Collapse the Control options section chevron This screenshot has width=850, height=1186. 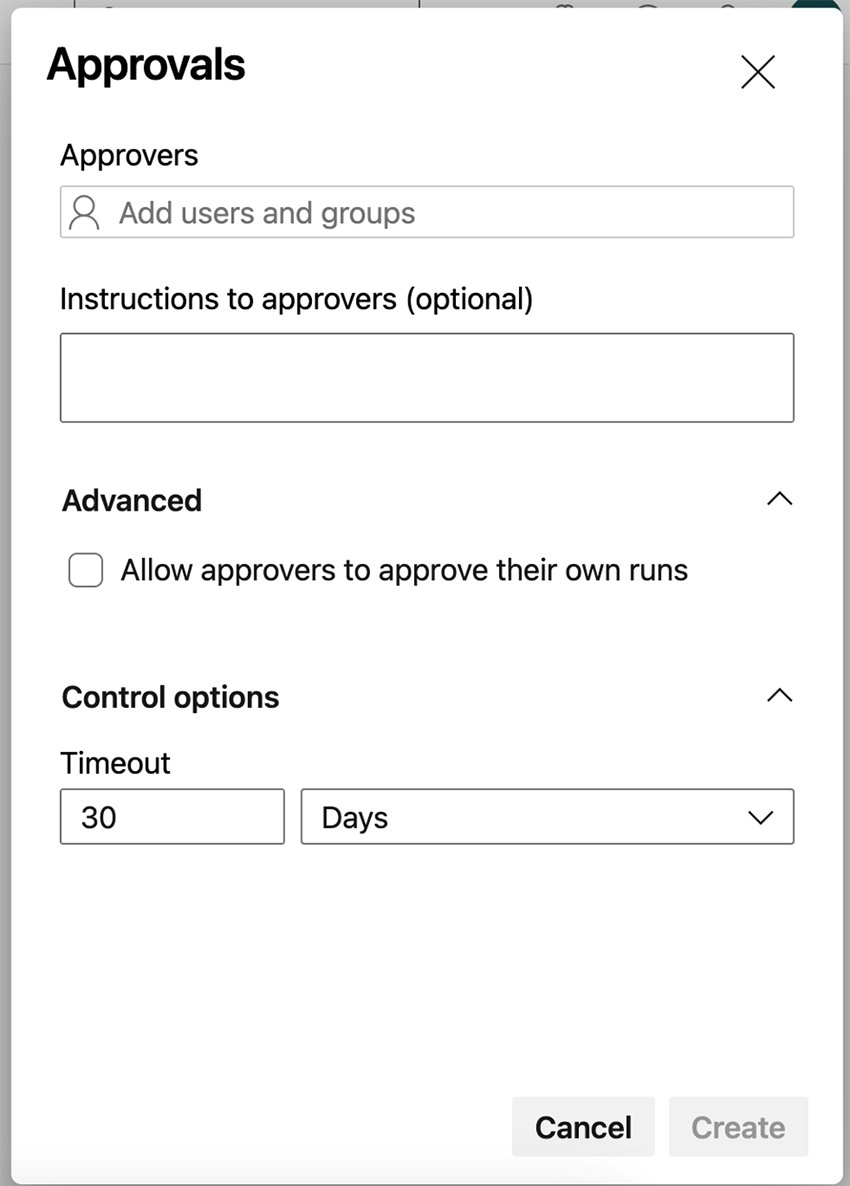click(x=780, y=696)
